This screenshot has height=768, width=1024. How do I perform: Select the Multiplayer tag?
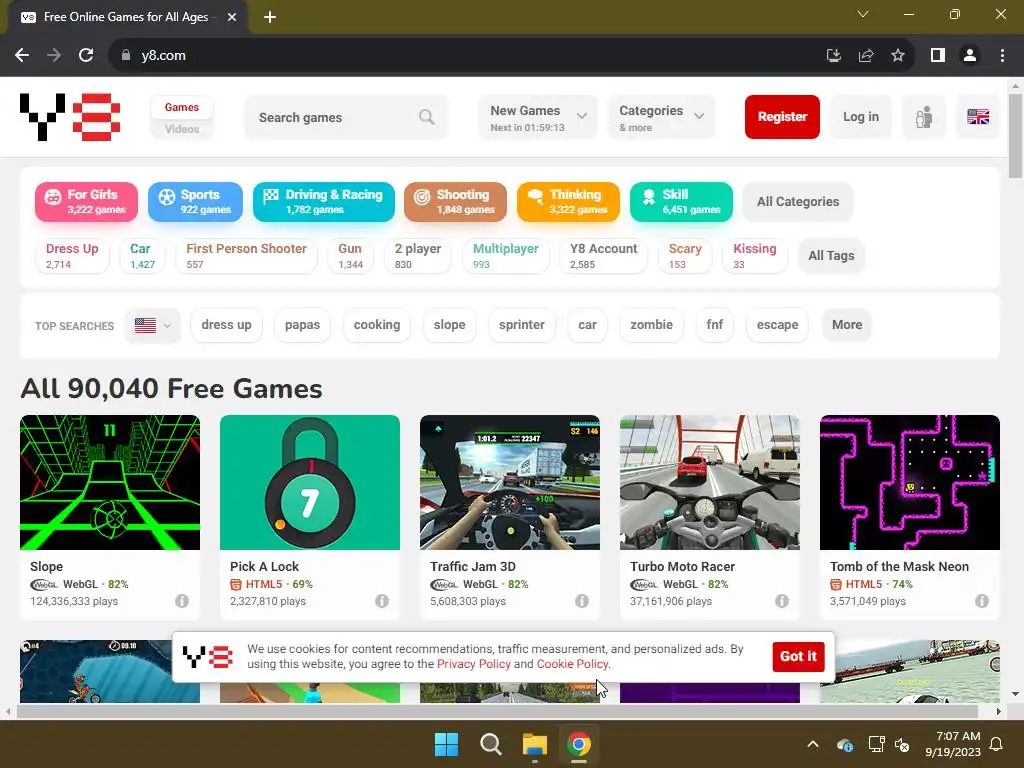coord(505,255)
